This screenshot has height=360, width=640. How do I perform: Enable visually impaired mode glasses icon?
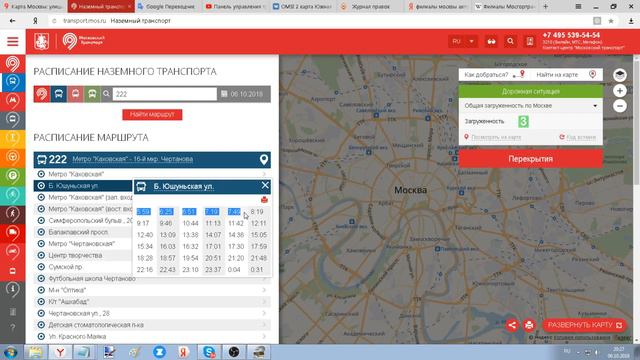[491, 41]
